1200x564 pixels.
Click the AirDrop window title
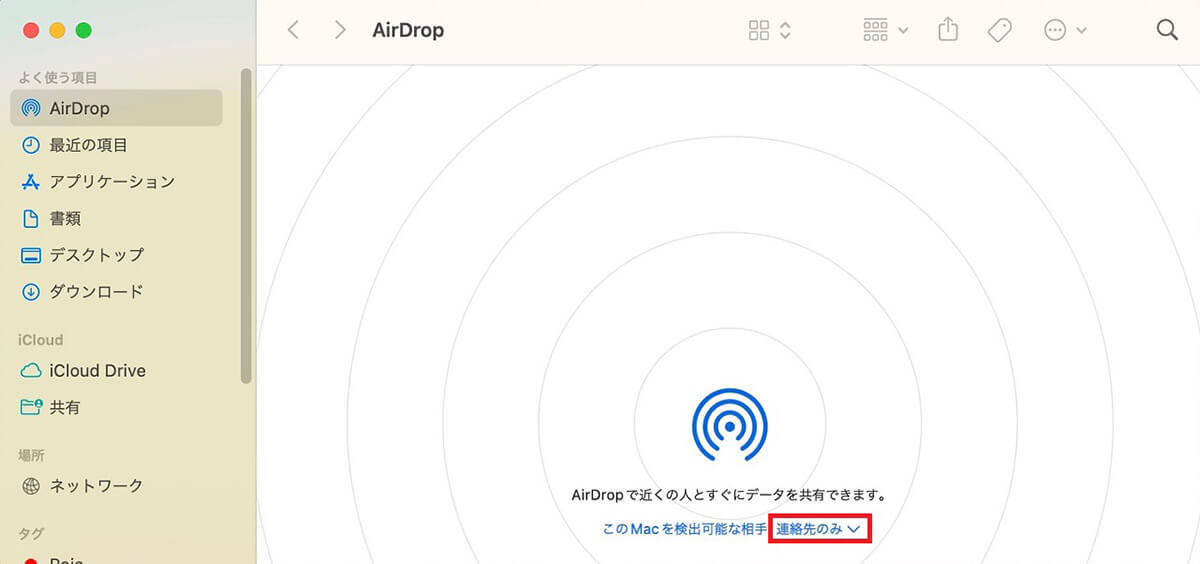point(408,30)
